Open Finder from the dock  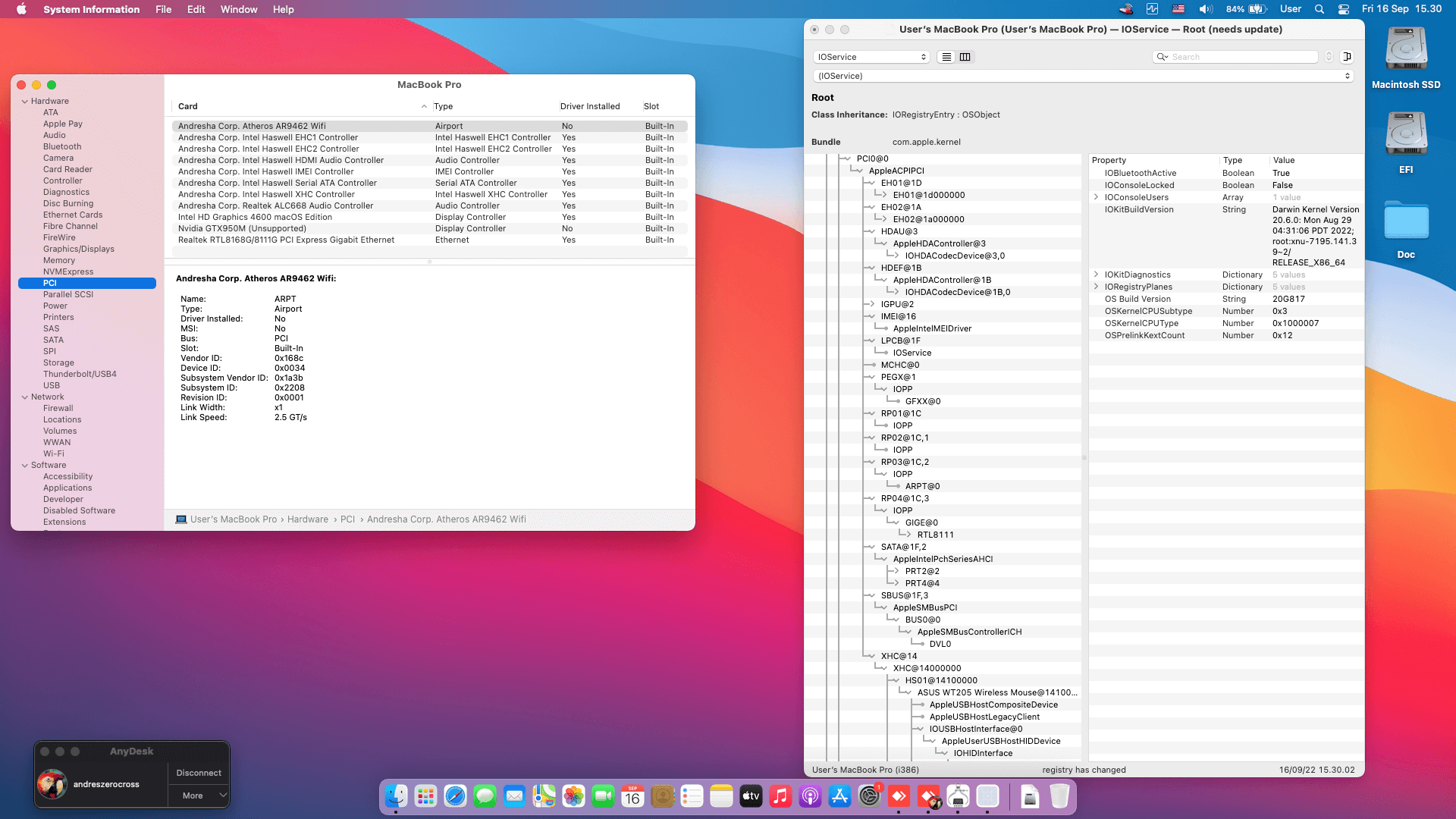point(396,796)
